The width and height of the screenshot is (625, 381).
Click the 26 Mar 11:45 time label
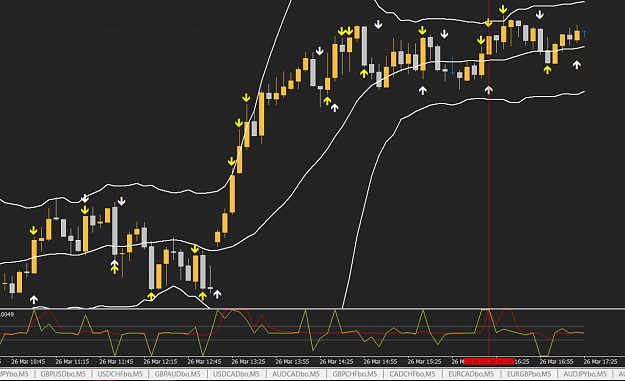(x=116, y=362)
